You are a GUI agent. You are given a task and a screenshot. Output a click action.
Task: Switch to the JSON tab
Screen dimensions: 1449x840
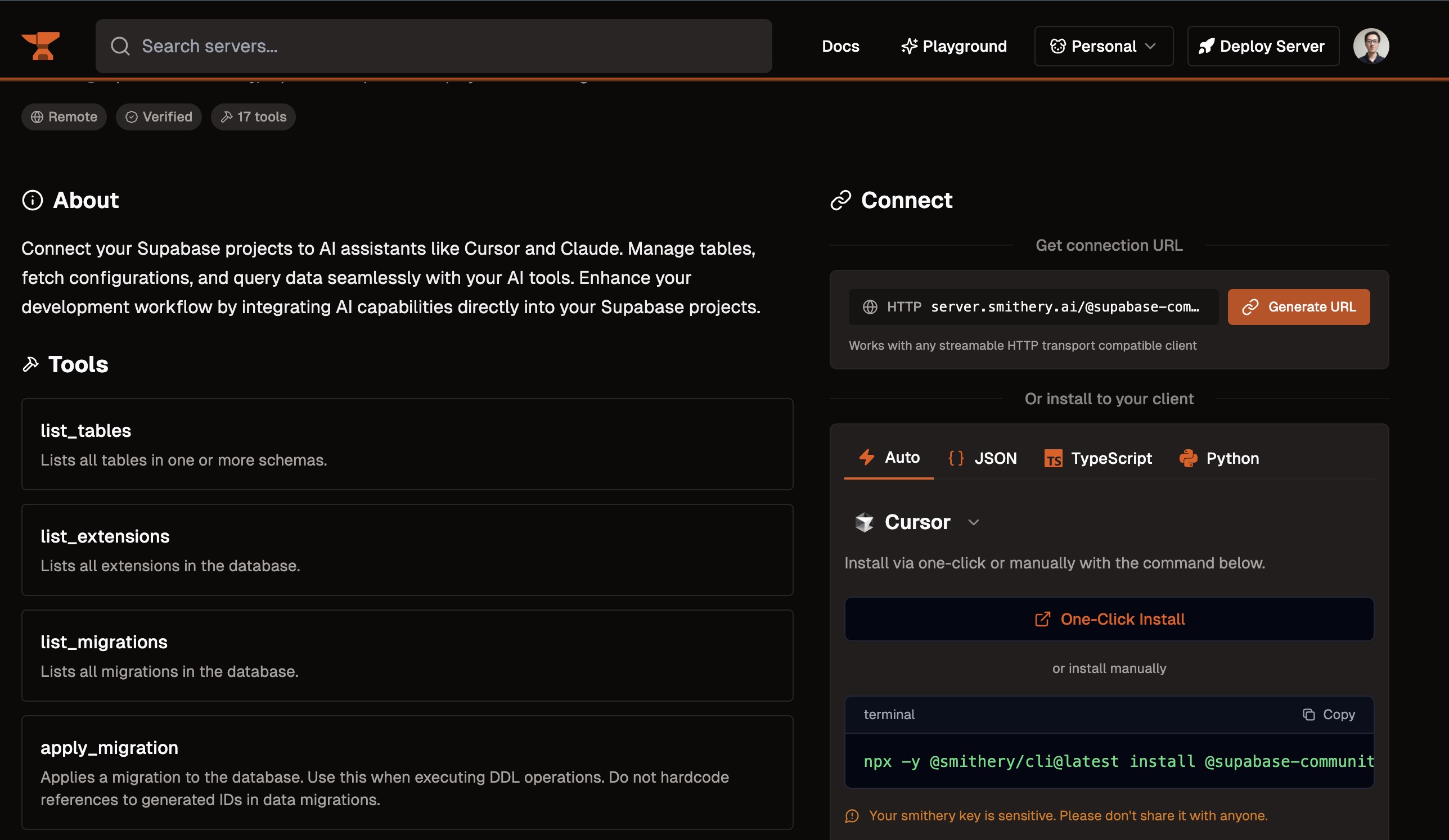(982, 458)
